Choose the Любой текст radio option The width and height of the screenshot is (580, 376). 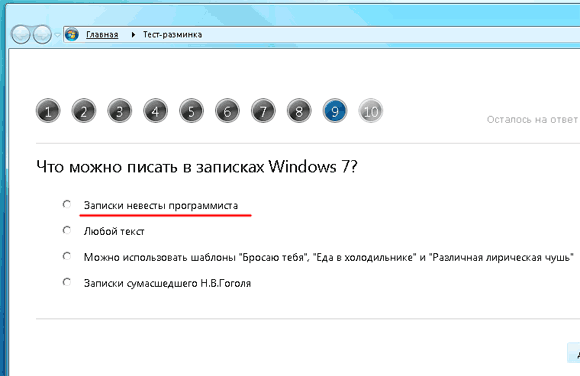tap(67, 230)
